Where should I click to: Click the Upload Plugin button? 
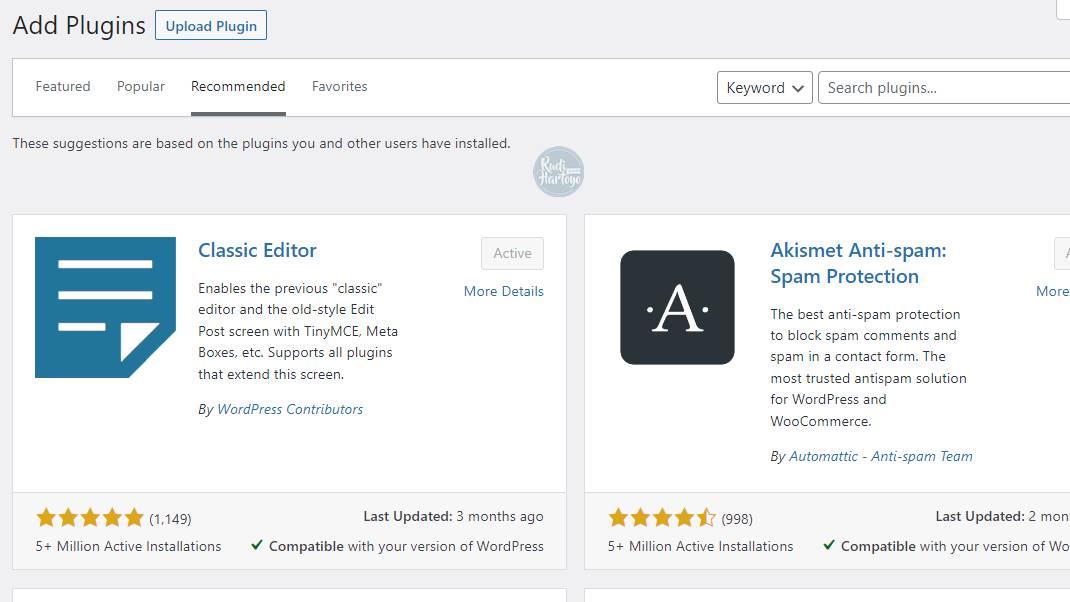(x=211, y=26)
